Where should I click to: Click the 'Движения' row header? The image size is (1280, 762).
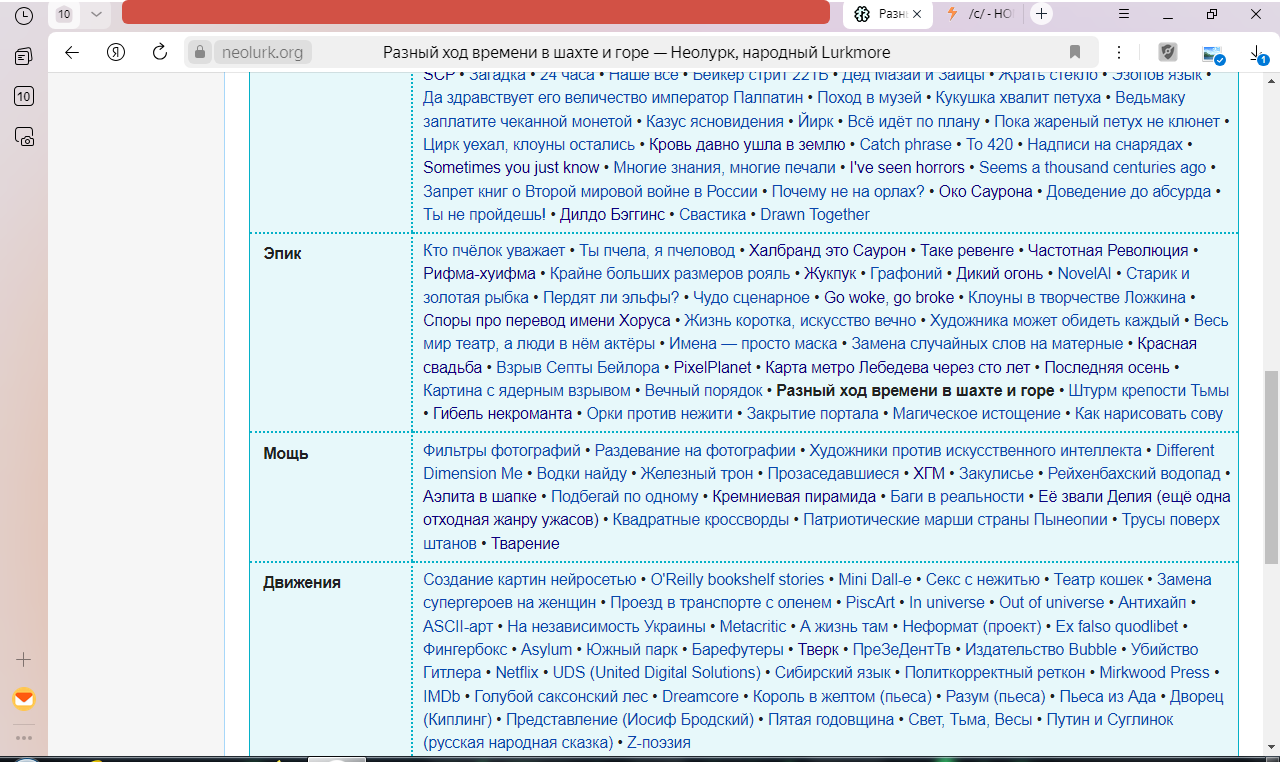click(302, 582)
